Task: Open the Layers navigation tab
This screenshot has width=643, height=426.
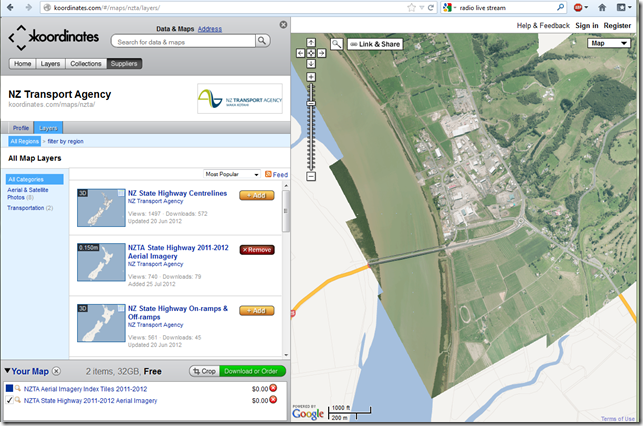Action: (x=50, y=64)
